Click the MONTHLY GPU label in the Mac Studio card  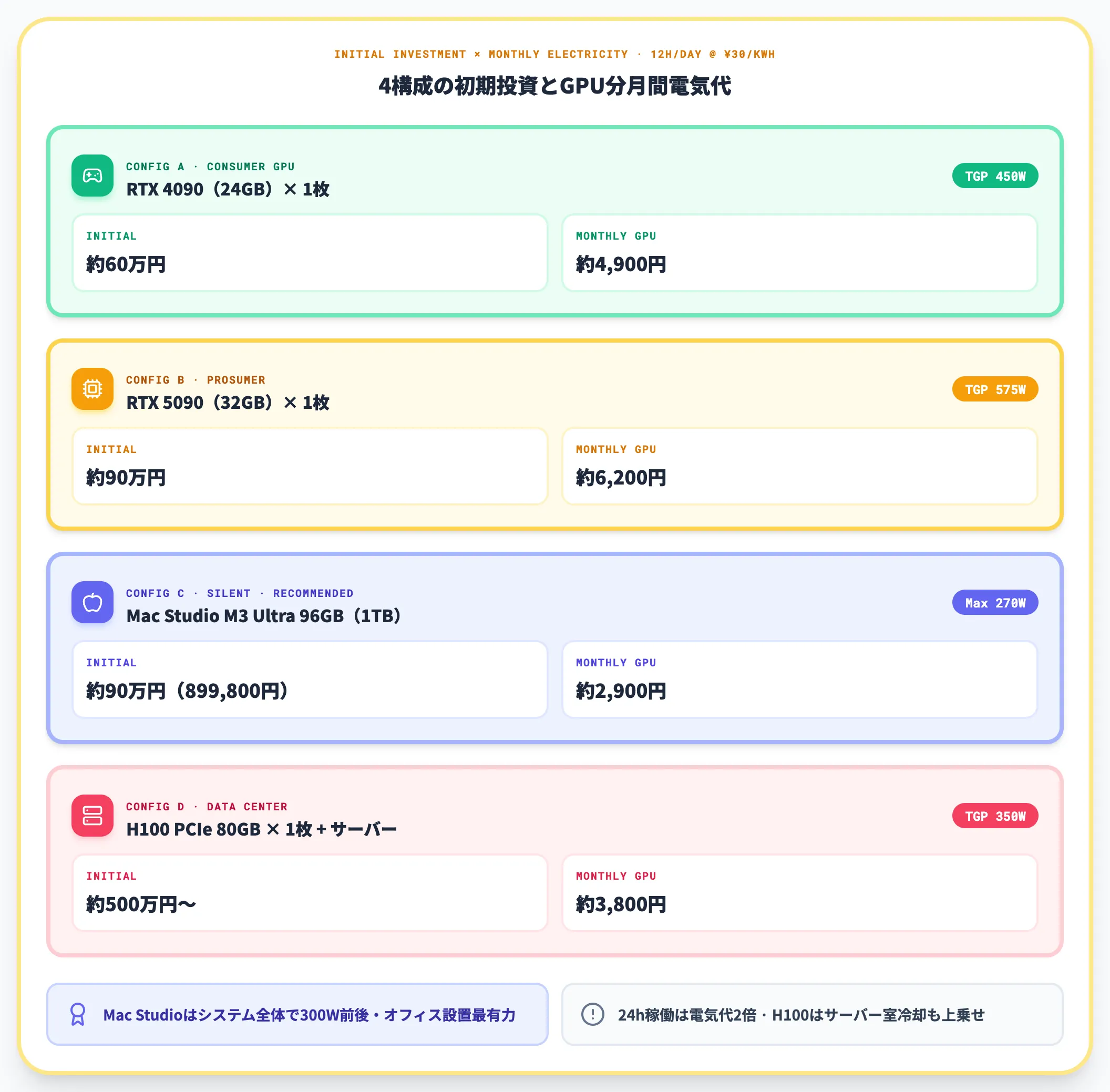616,663
